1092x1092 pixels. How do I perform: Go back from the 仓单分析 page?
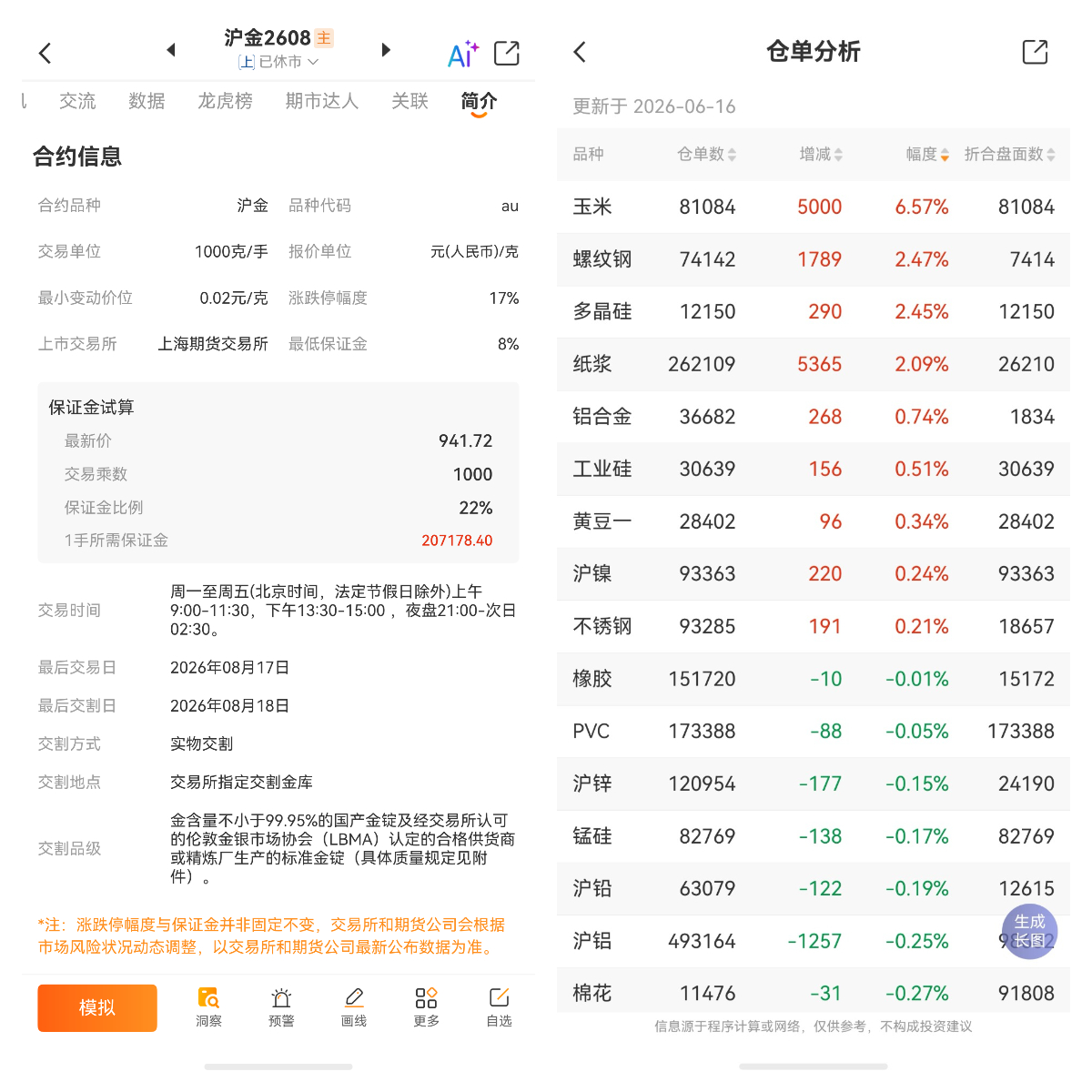[580, 52]
